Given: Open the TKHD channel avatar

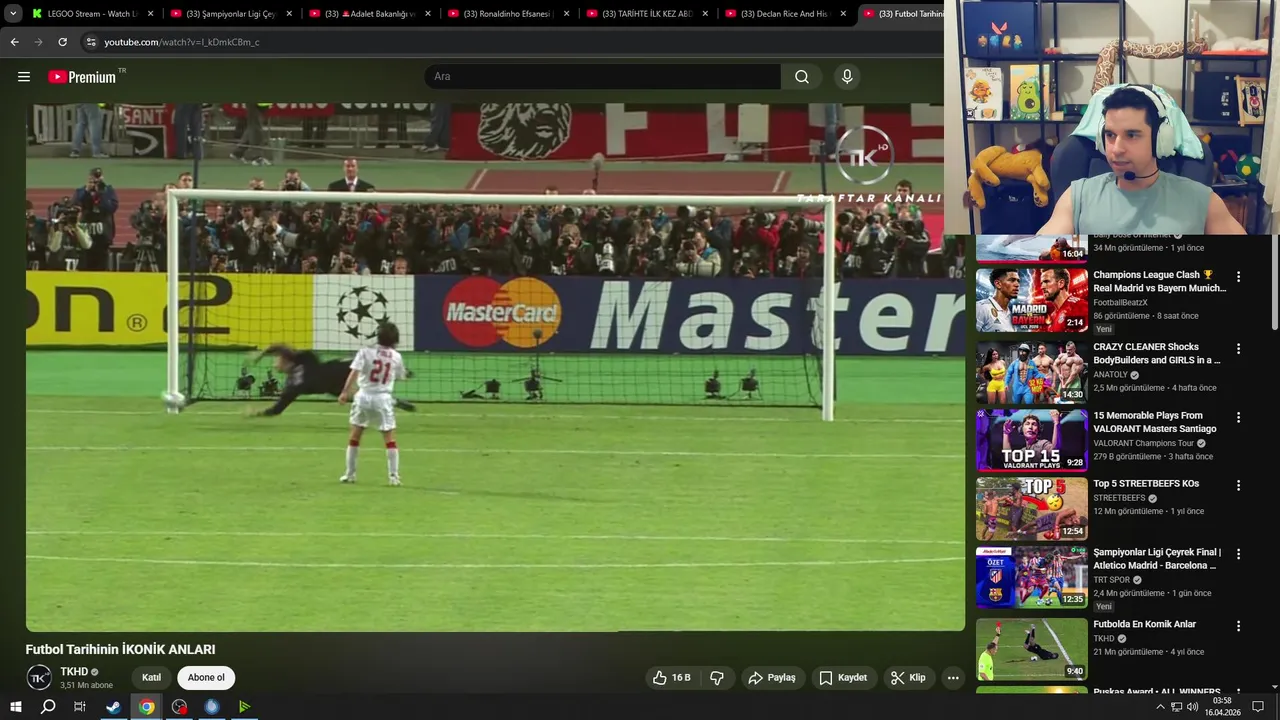Looking at the screenshot, I should tap(39, 678).
